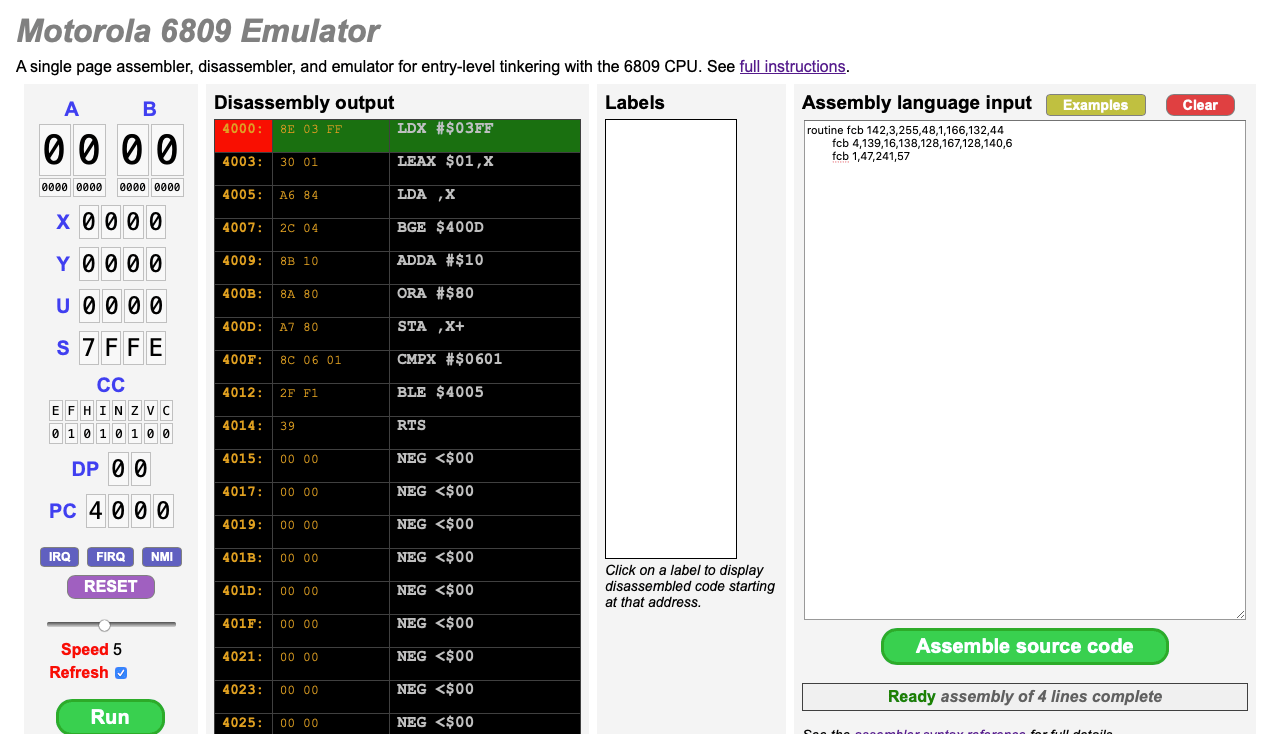Click the Speed 5 label

coord(91,649)
